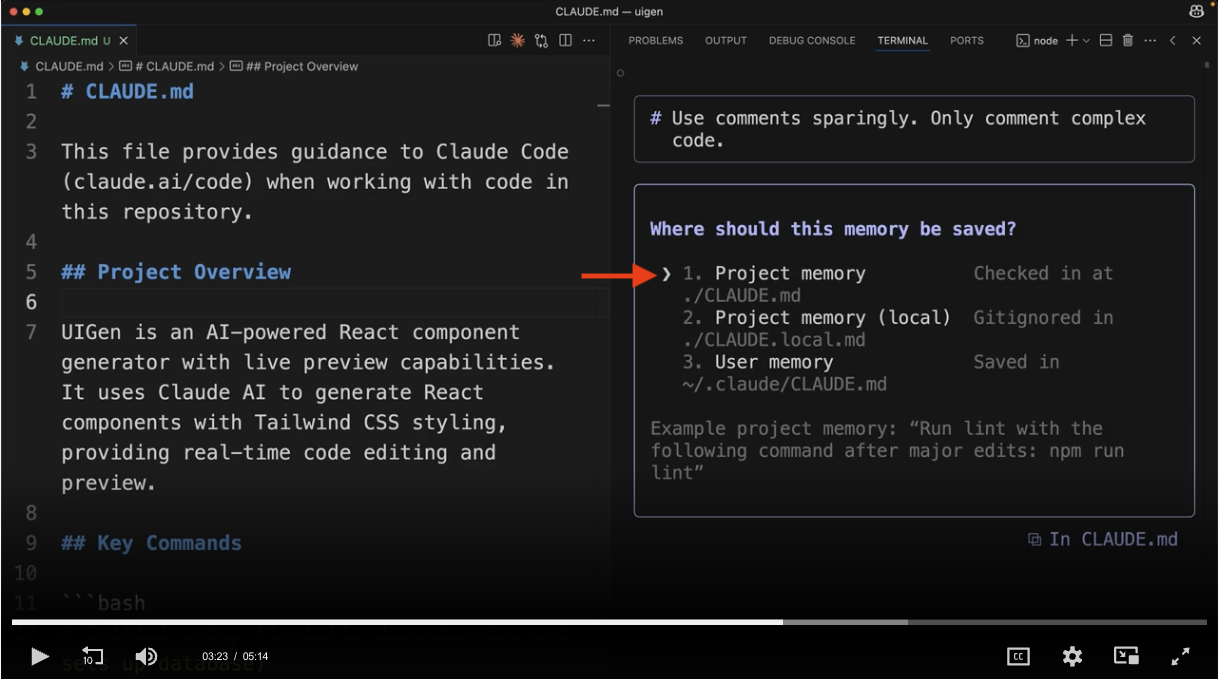The height and width of the screenshot is (679, 1219).
Task: Split the terminal pane
Action: pos(1106,41)
